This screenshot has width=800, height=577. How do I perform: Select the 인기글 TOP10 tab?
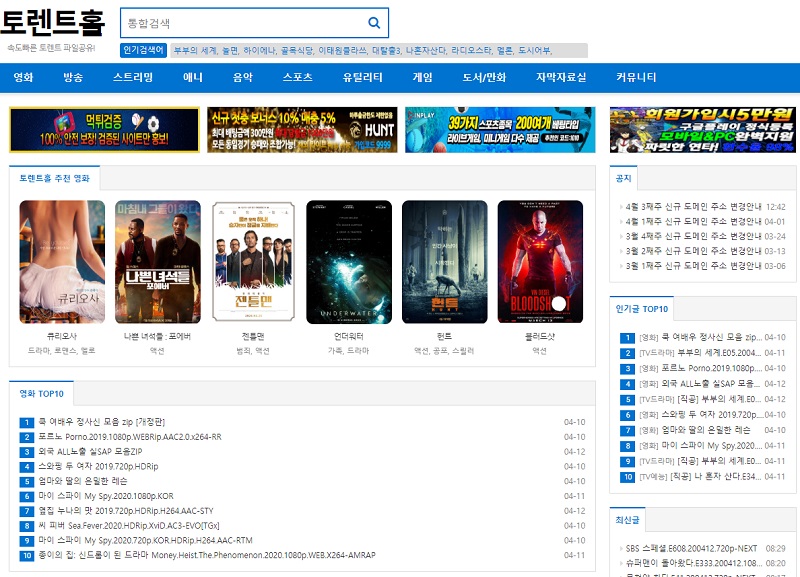641,309
